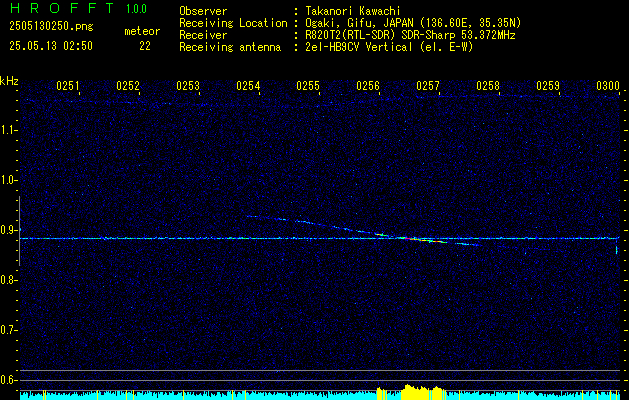Click the 0258 time marker
The image size is (629, 400).
(488, 85)
